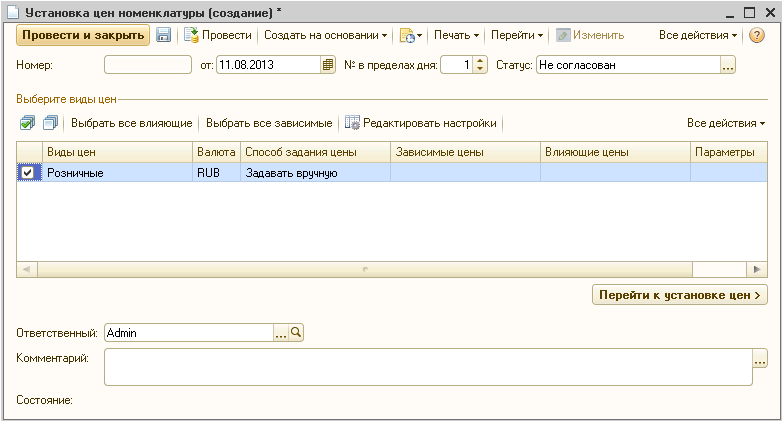The image size is (782, 421).
Task: Click the help question mark icon
Action: pyautogui.click(x=757, y=35)
